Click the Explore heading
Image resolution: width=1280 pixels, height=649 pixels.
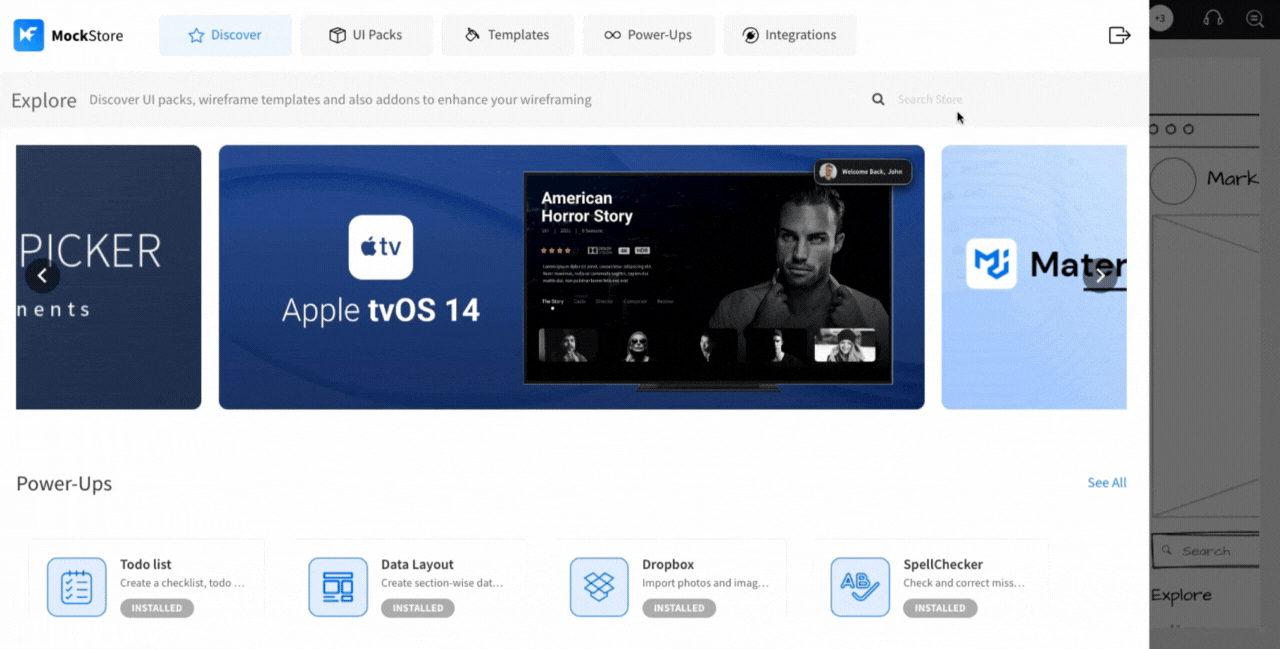pos(44,100)
